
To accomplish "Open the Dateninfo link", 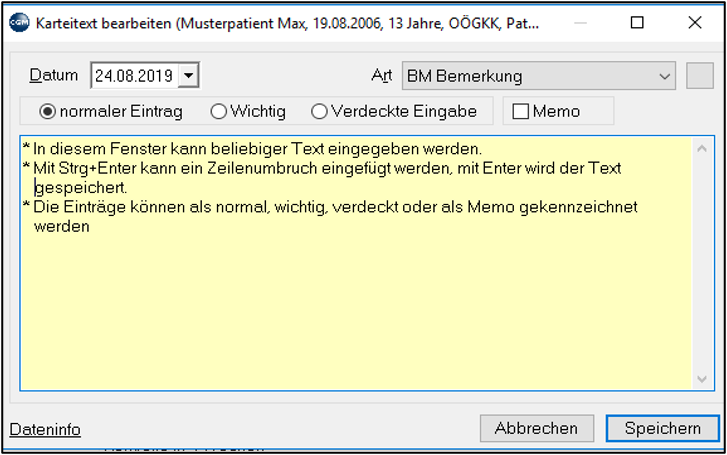I will pos(45,429).
